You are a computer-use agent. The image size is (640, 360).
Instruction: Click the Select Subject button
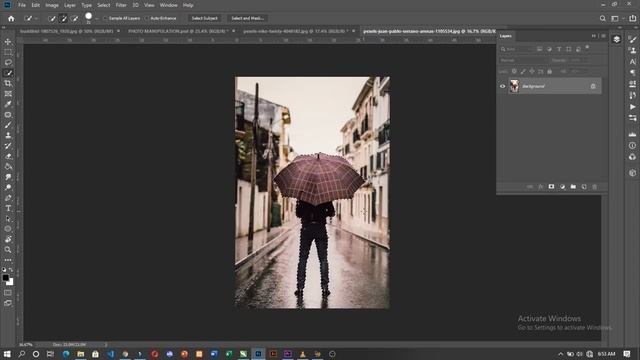[204, 18]
